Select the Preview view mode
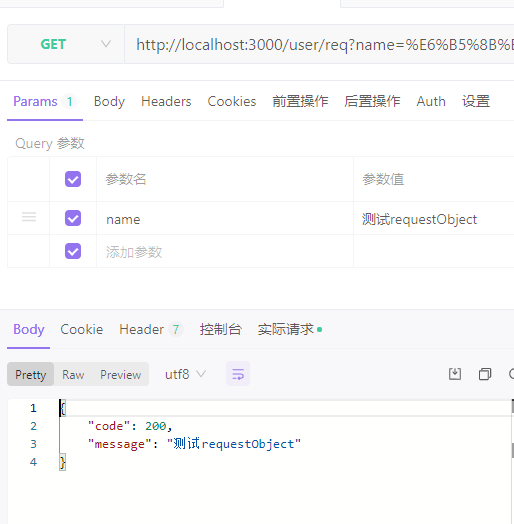 121,374
